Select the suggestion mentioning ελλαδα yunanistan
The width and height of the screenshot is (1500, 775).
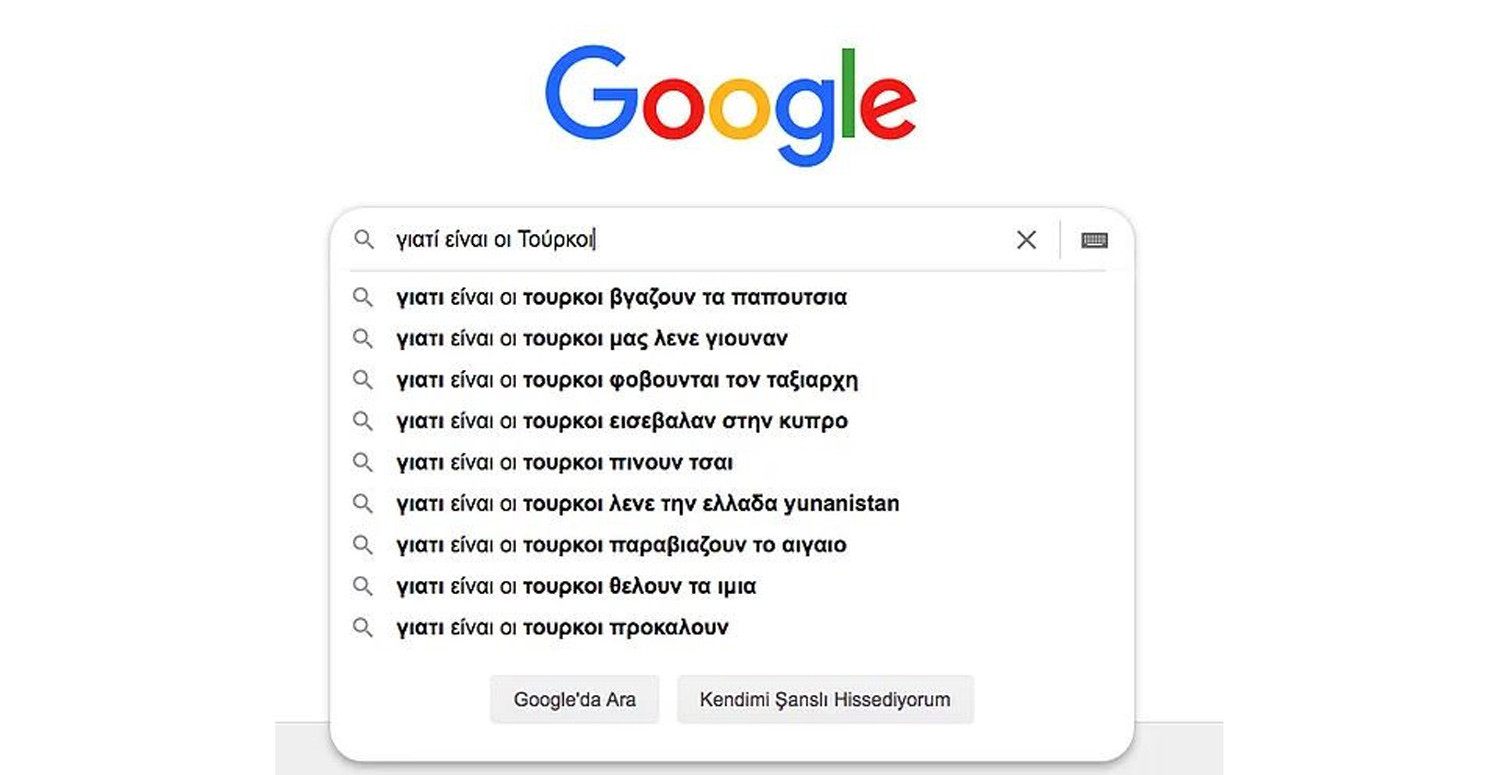[648, 503]
